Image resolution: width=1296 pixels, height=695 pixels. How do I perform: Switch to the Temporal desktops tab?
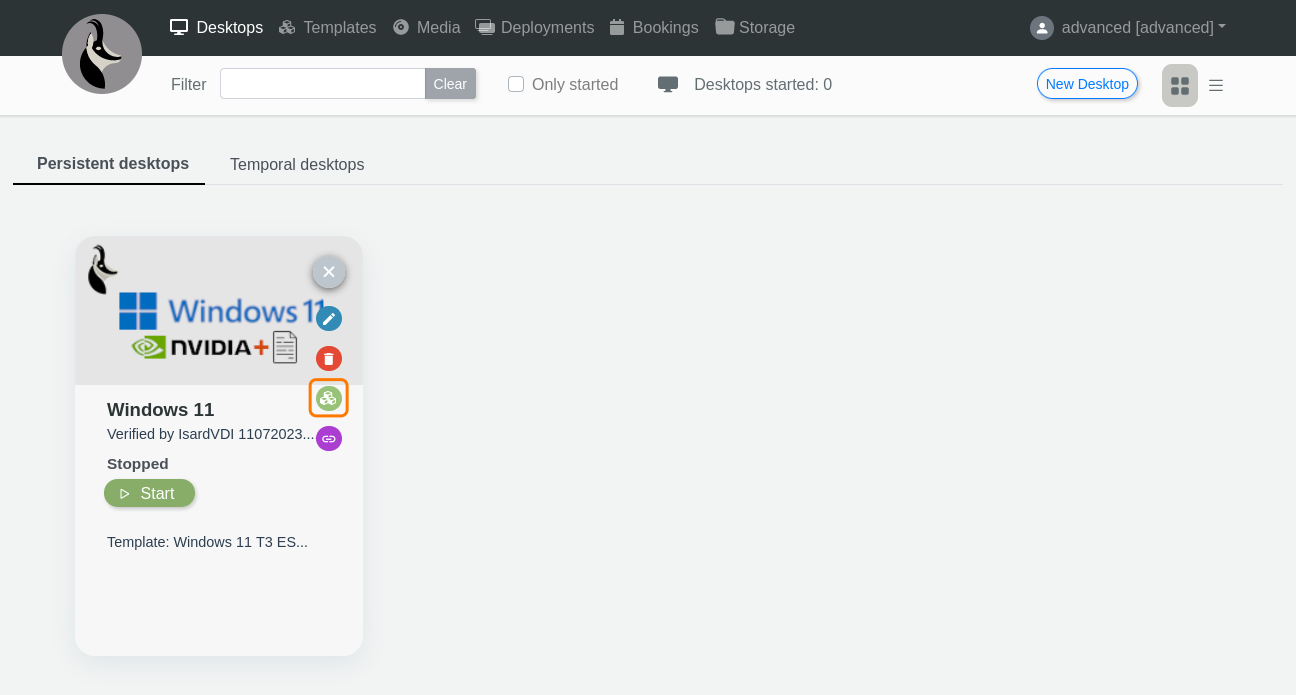297,164
